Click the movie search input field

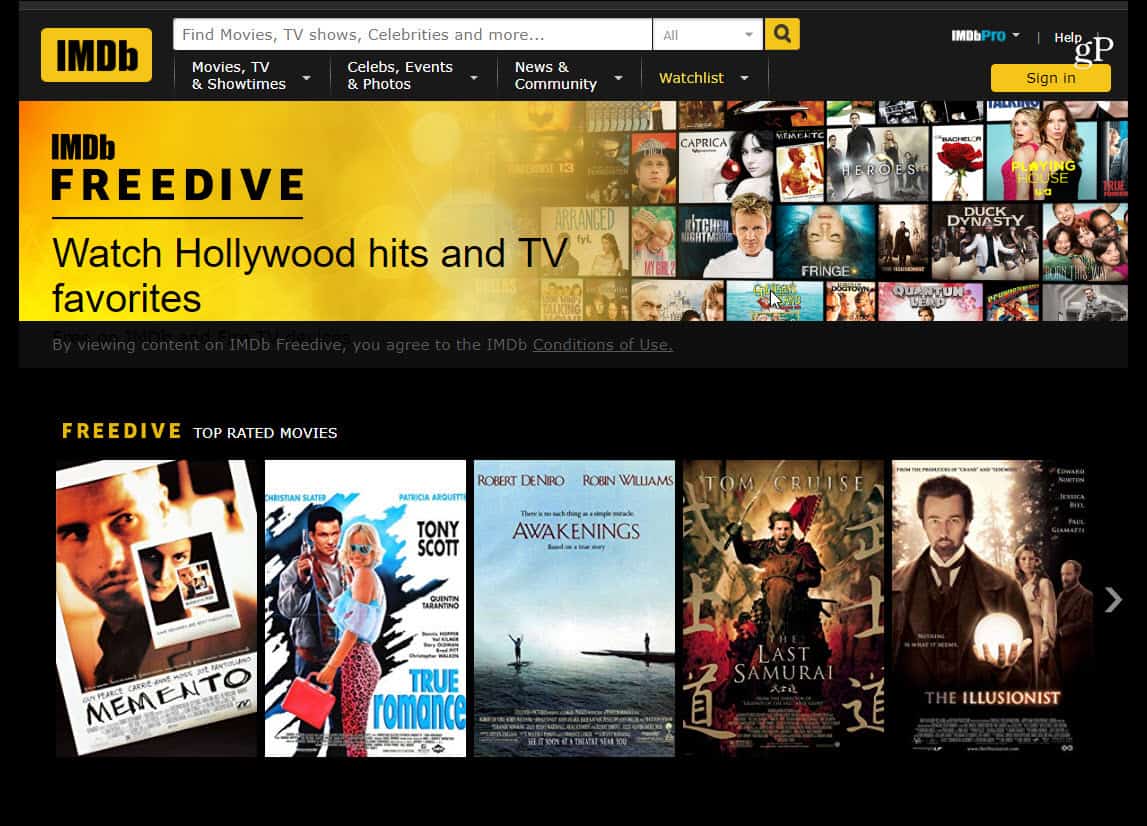412,33
